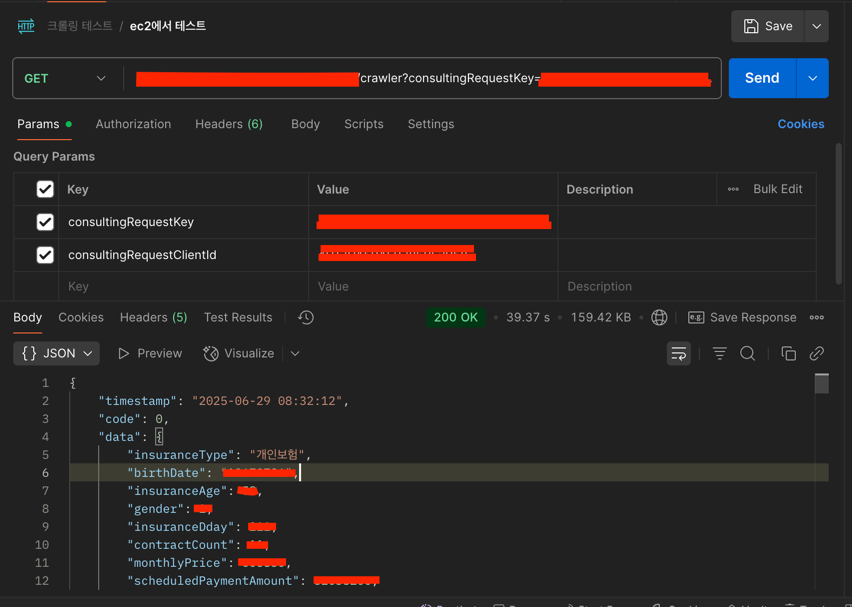Viewport: 852px width, 607px height.
Task: Click the 200 OK status badge
Action: (455, 317)
